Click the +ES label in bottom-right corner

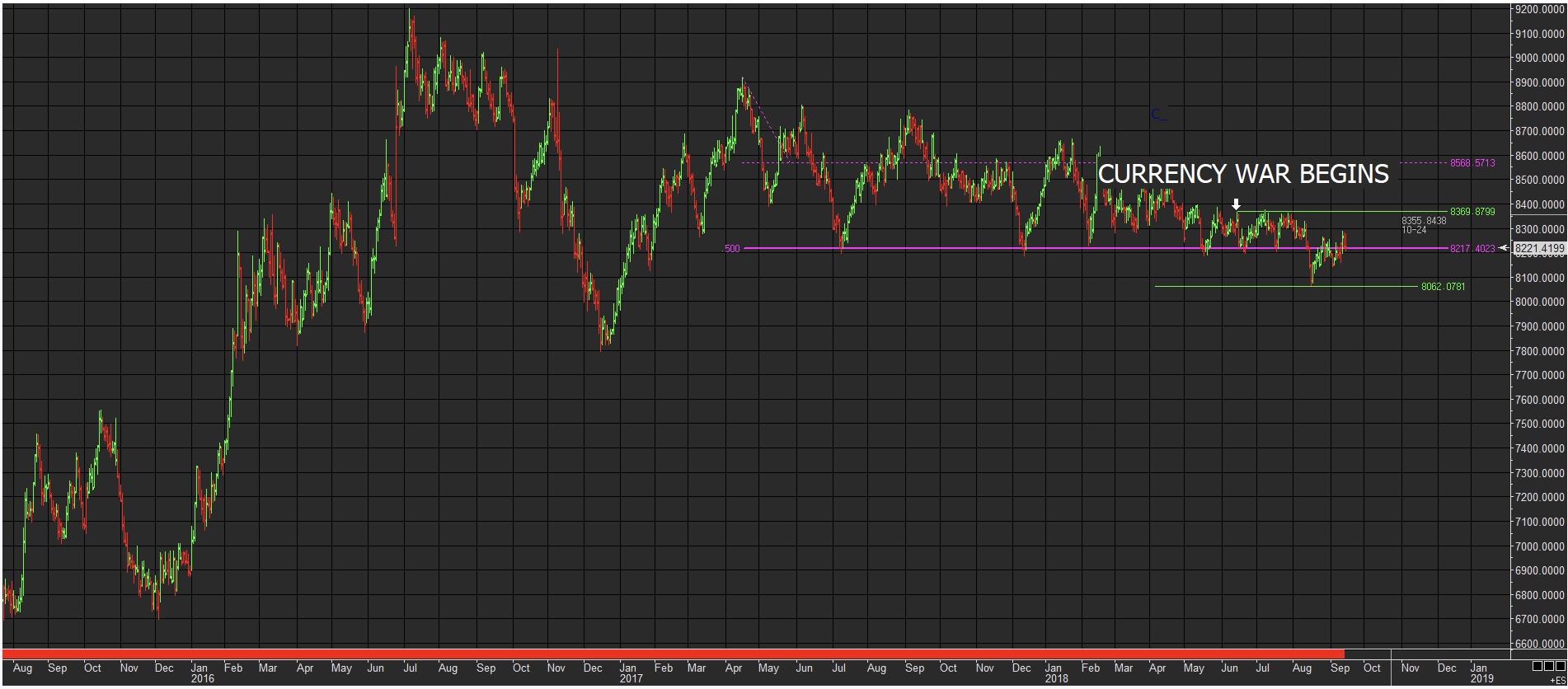pyautogui.click(x=1556, y=680)
